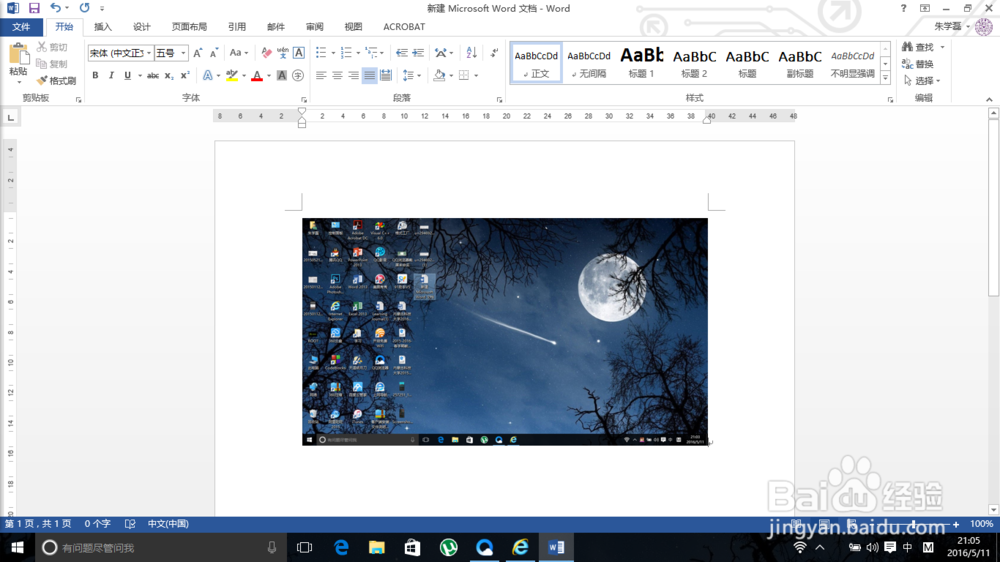Expand the styles gallery more arrow
The height and width of the screenshot is (562, 1000).
click(x=885, y=77)
